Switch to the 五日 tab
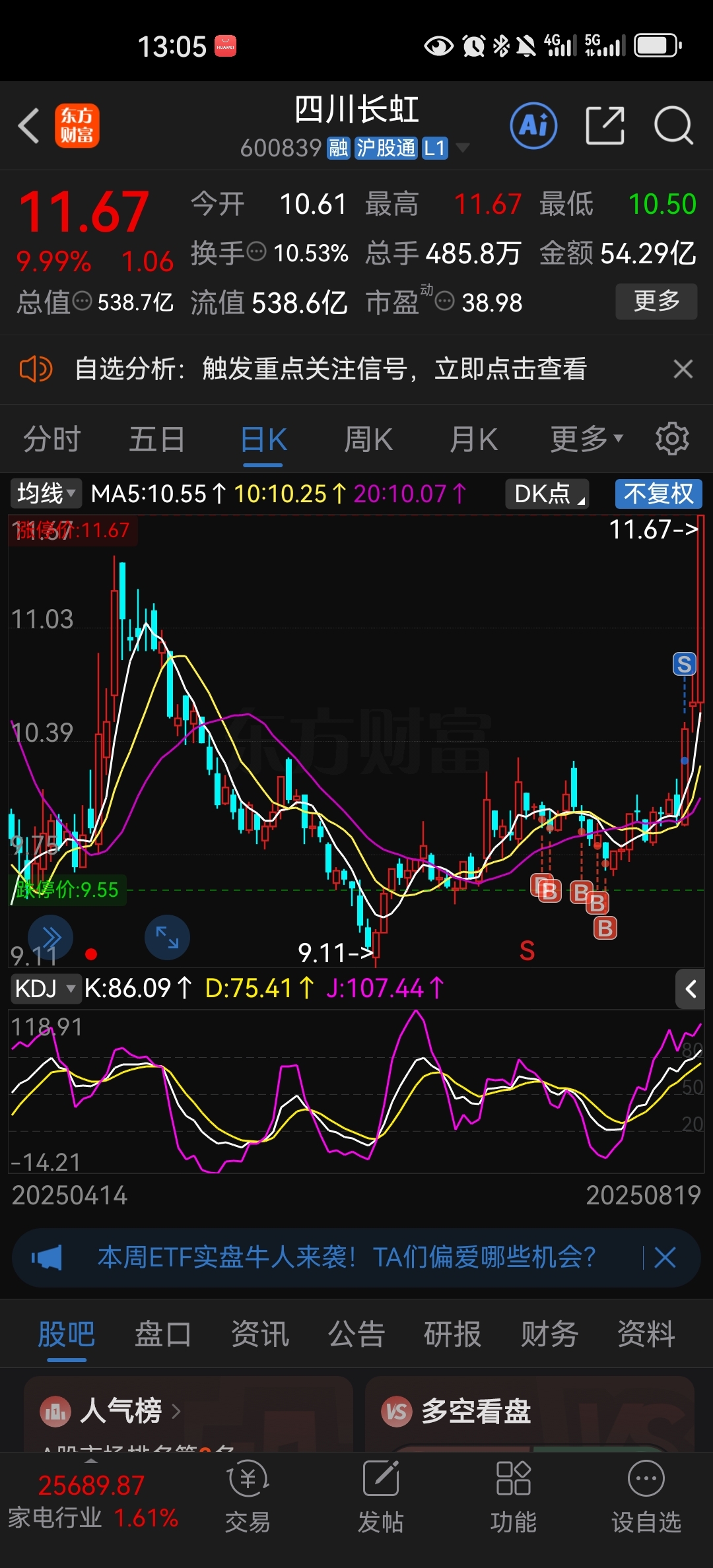Viewport: 713px width, 1568px height. (157, 439)
